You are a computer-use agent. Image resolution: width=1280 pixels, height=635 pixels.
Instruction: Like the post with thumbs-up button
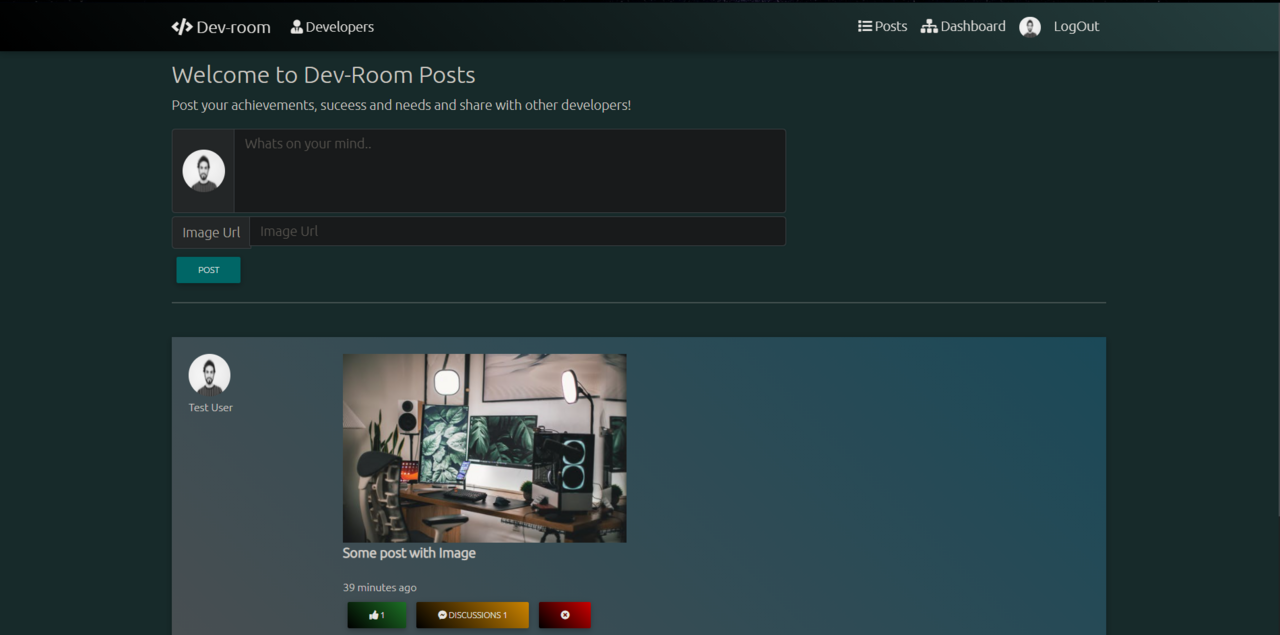(377, 615)
